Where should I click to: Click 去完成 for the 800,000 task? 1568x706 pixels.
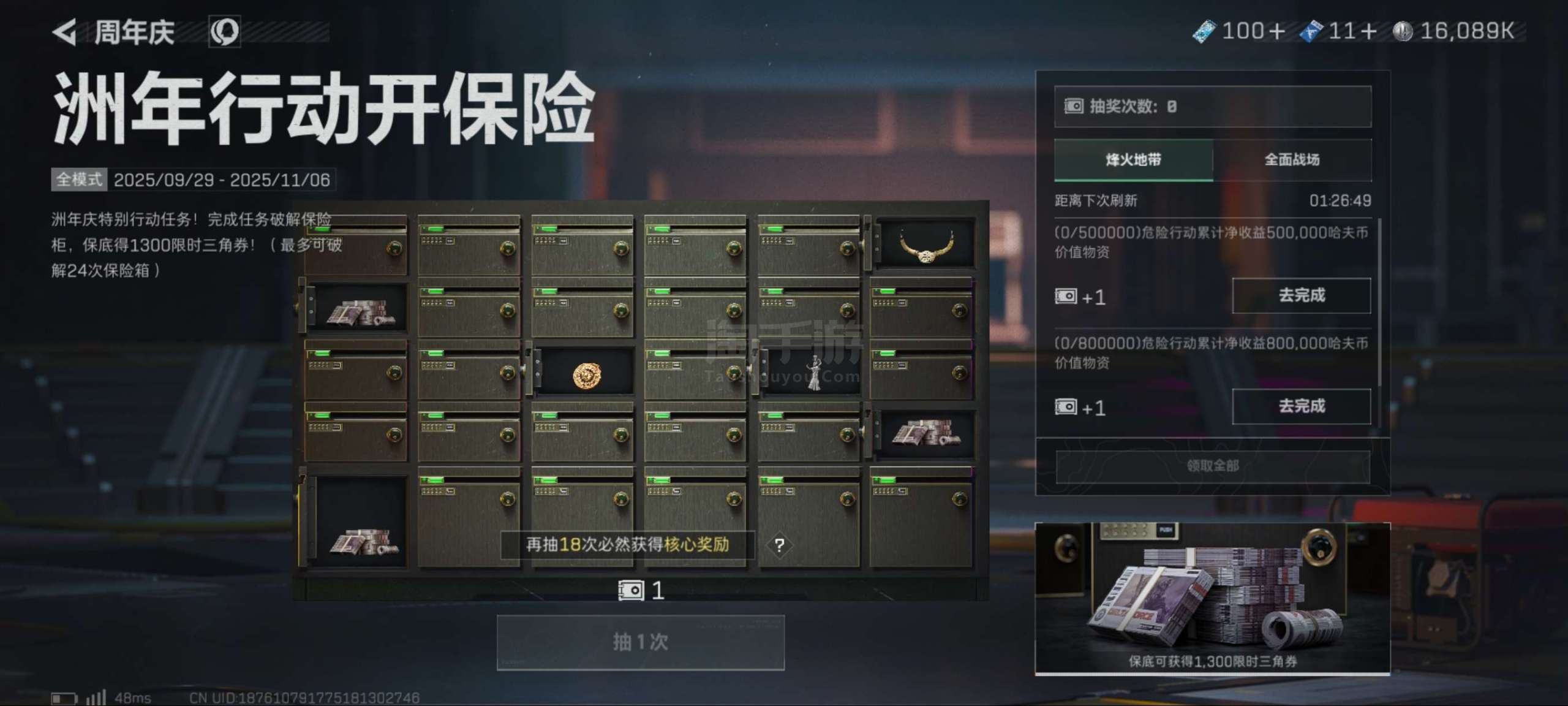click(x=1302, y=406)
